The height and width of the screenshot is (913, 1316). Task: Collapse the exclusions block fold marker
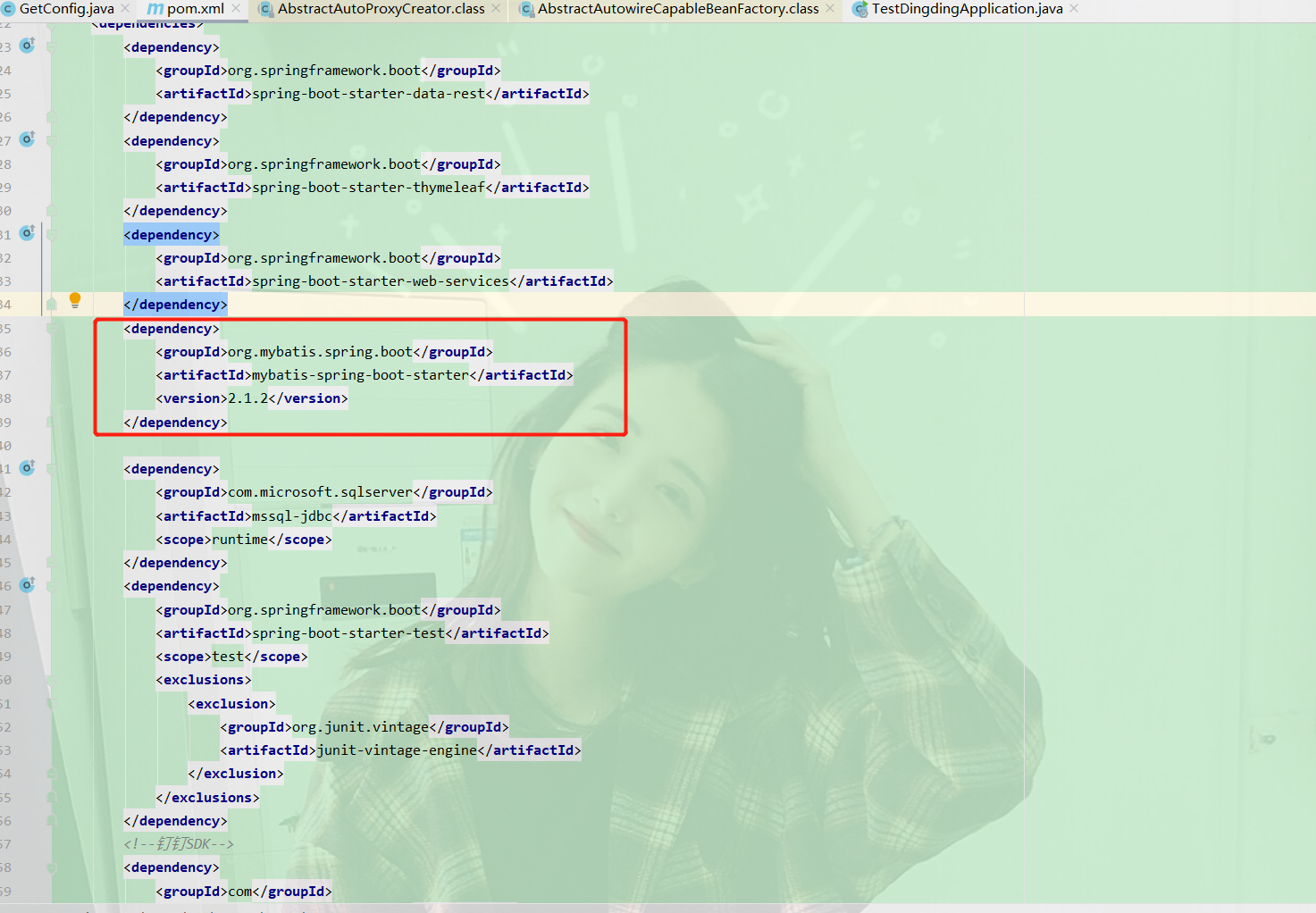(51, 679)
